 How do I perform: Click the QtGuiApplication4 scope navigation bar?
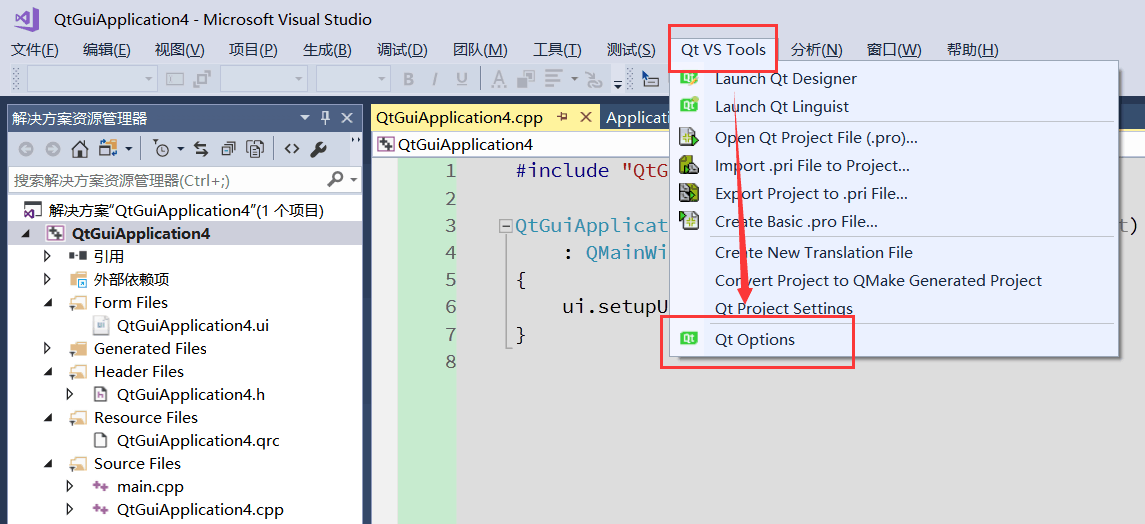click(522, 144)
